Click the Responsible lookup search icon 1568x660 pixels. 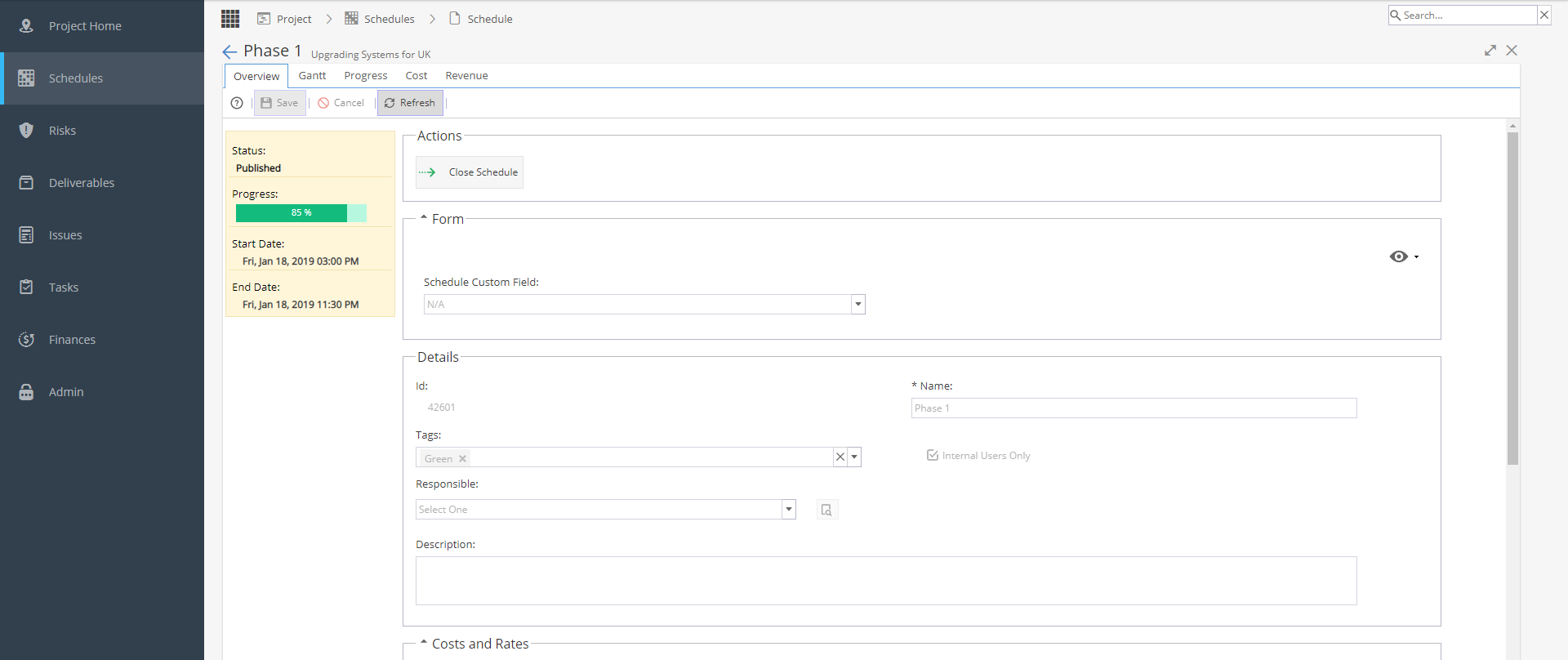826,510
